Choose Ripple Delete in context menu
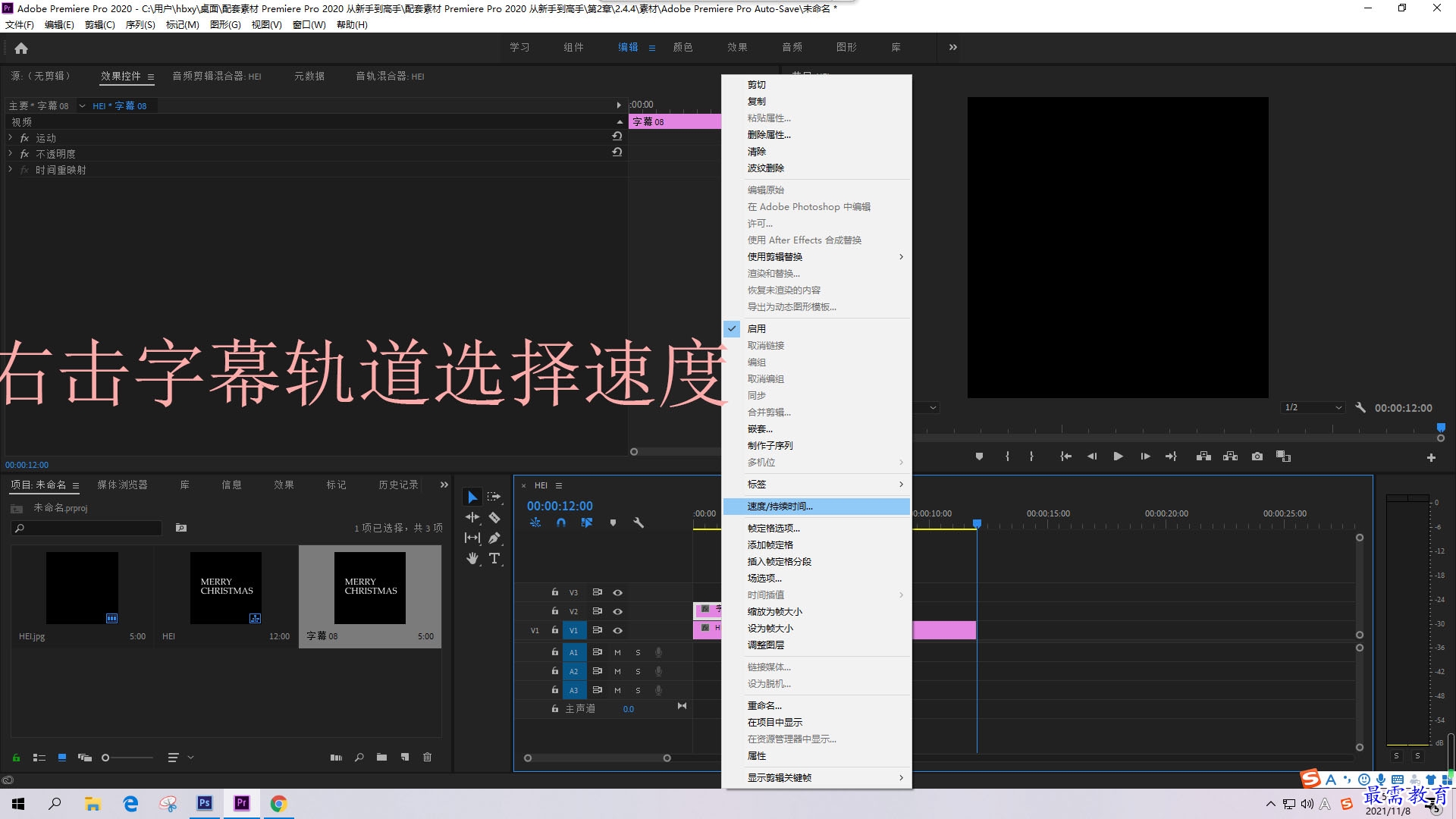 point(817,168)
